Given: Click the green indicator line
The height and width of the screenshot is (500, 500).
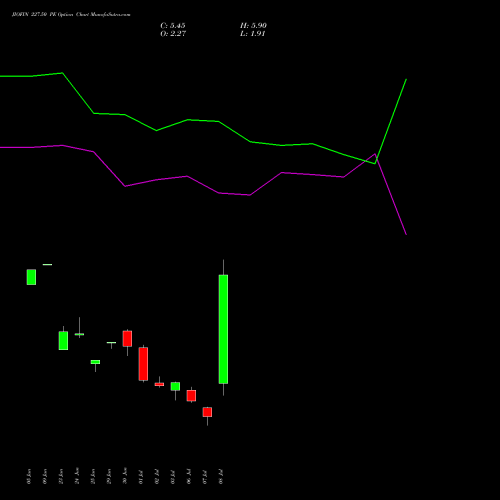Looking at the screenshot, I should click(x=218, y=121).
